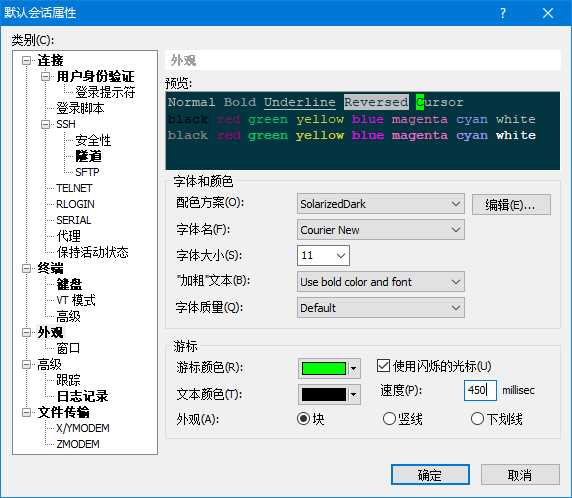Select 代理 in the tree
Viewport: 572px width, 498px height.
point(69,236)
